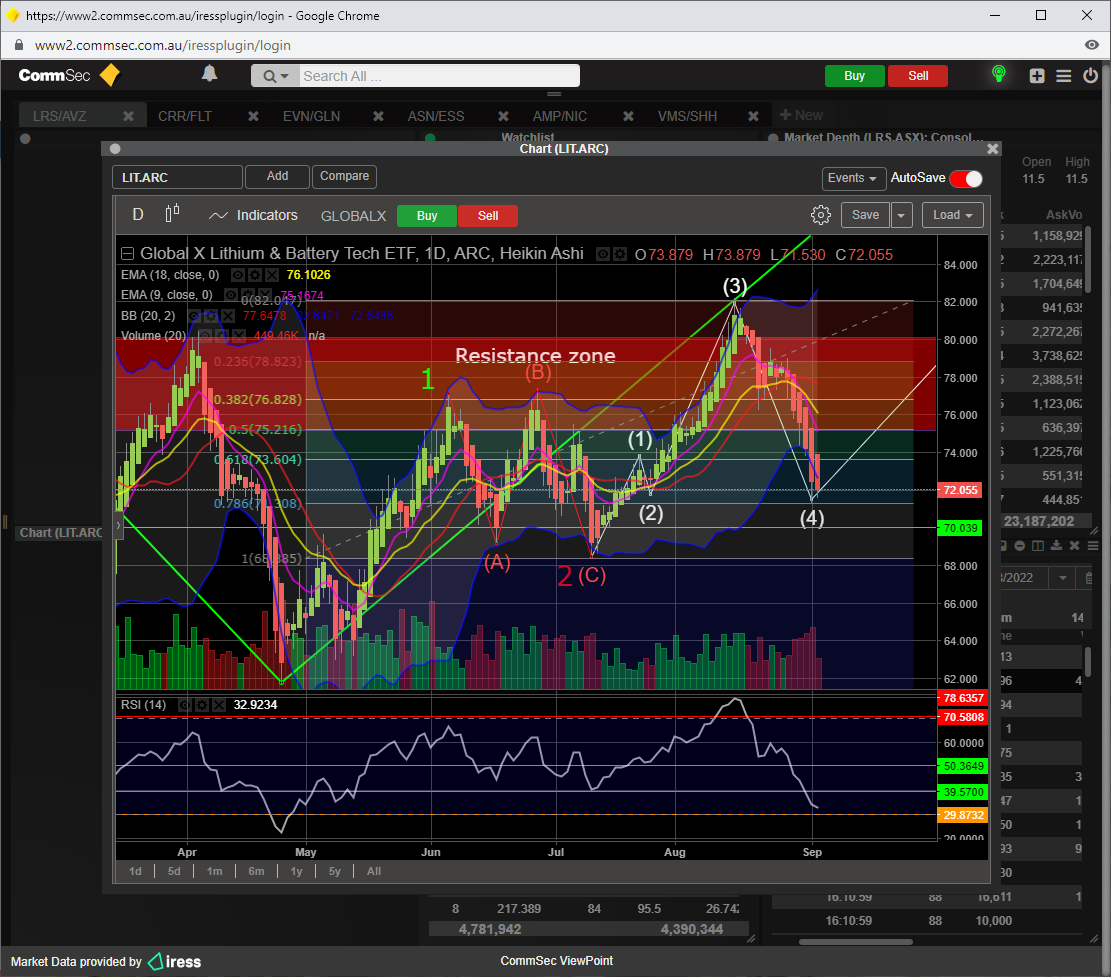Click the power logout icon
The height and width of the screenshot is (977, 1111).
coord(1090,75)
